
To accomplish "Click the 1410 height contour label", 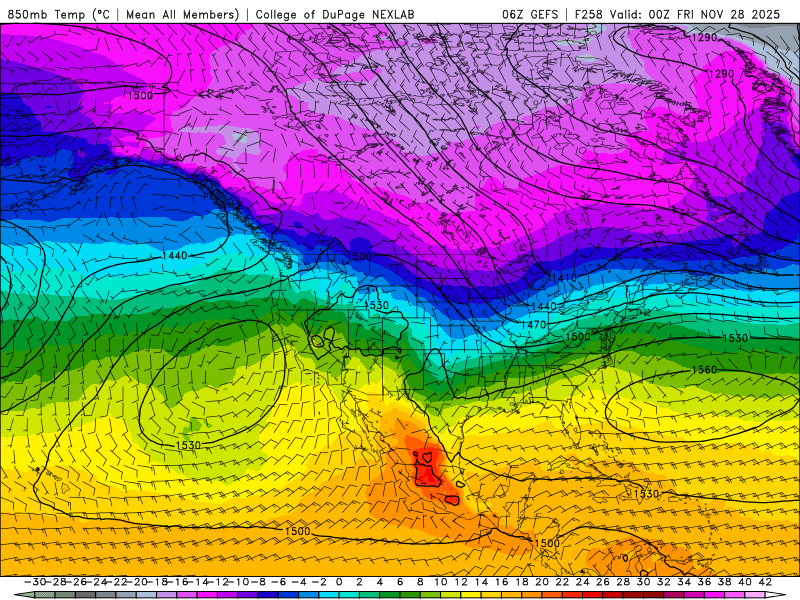I will (x=564, y=278).
